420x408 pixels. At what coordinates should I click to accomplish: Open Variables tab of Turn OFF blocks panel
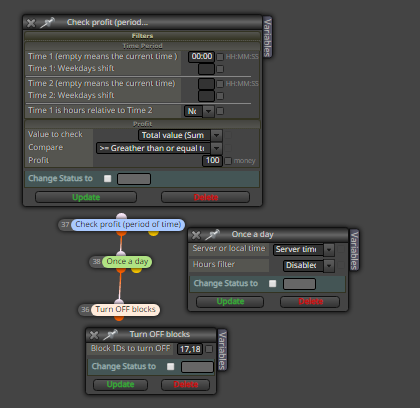point(222,350)
